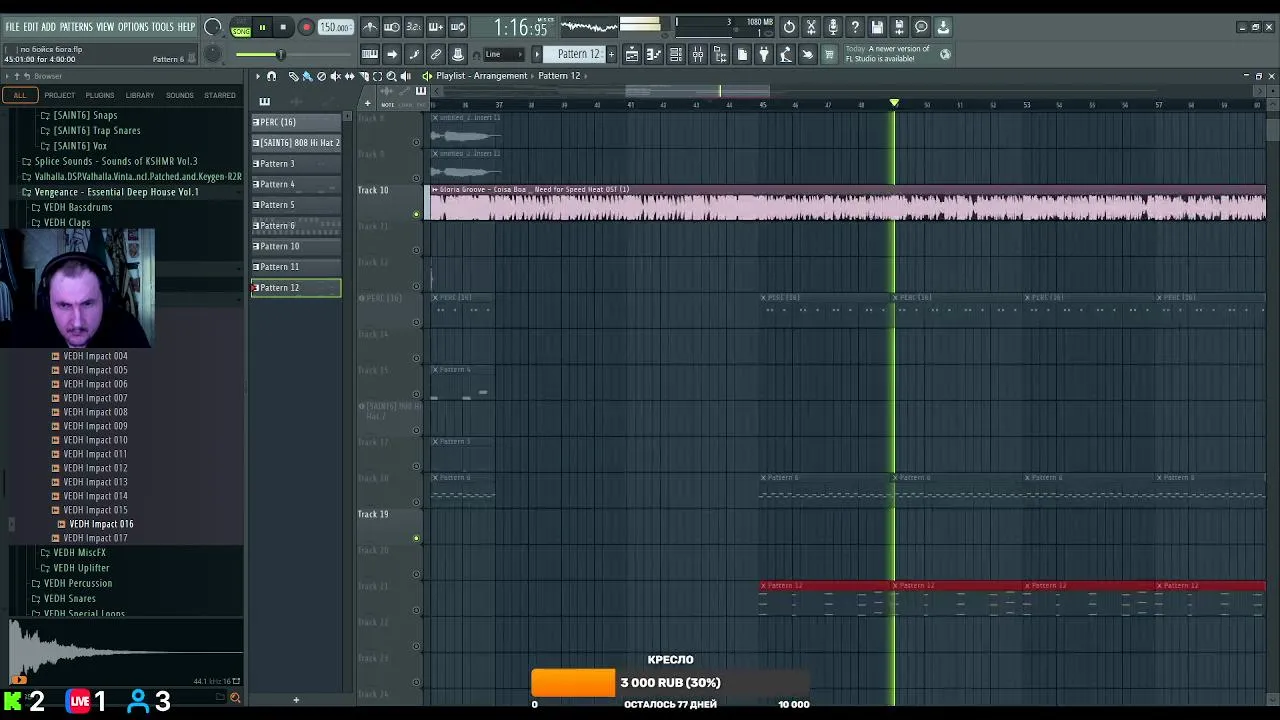Select VEDH Impact 016 sample
Screen dimensions: 1280x720
click(101, 524)
